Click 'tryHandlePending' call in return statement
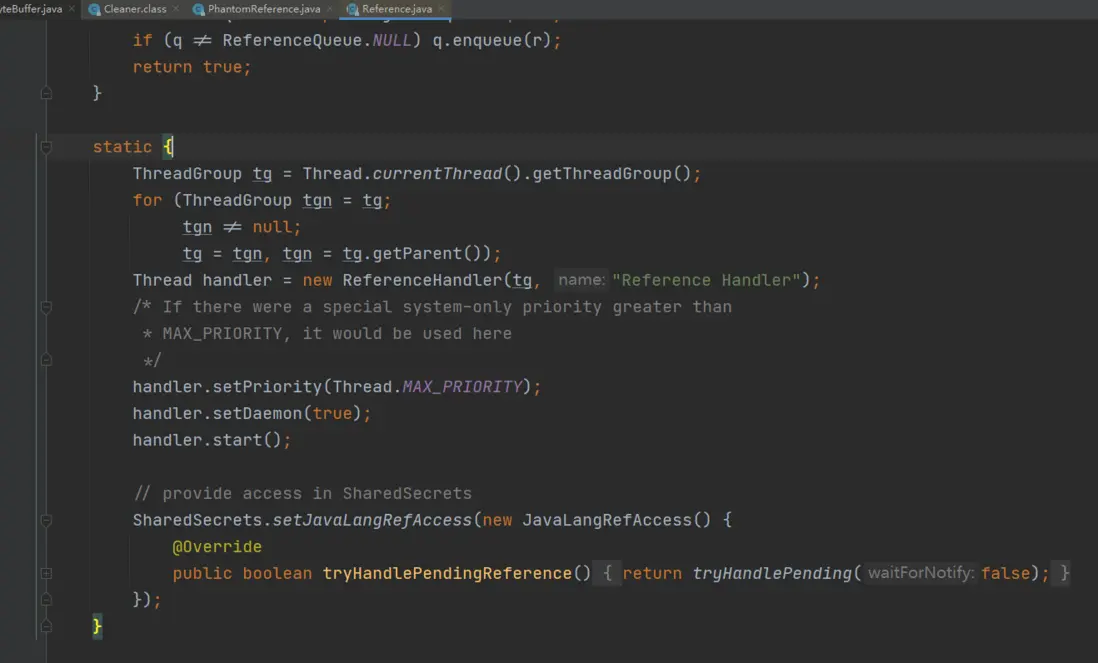This screenshot has height=663, width=1098. [x=772, y=573]
